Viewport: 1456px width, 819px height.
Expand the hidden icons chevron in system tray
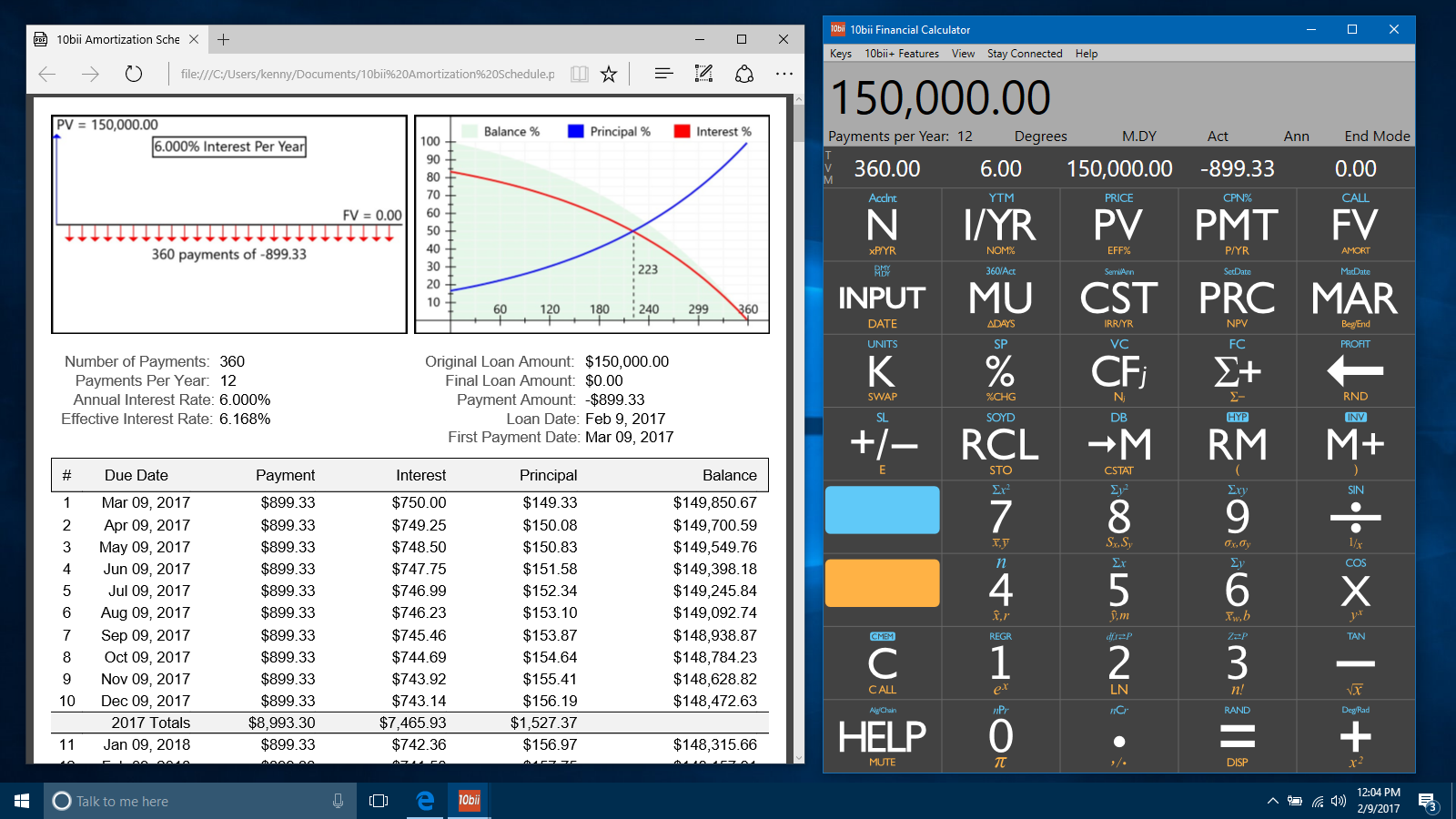coord(1272,802)
